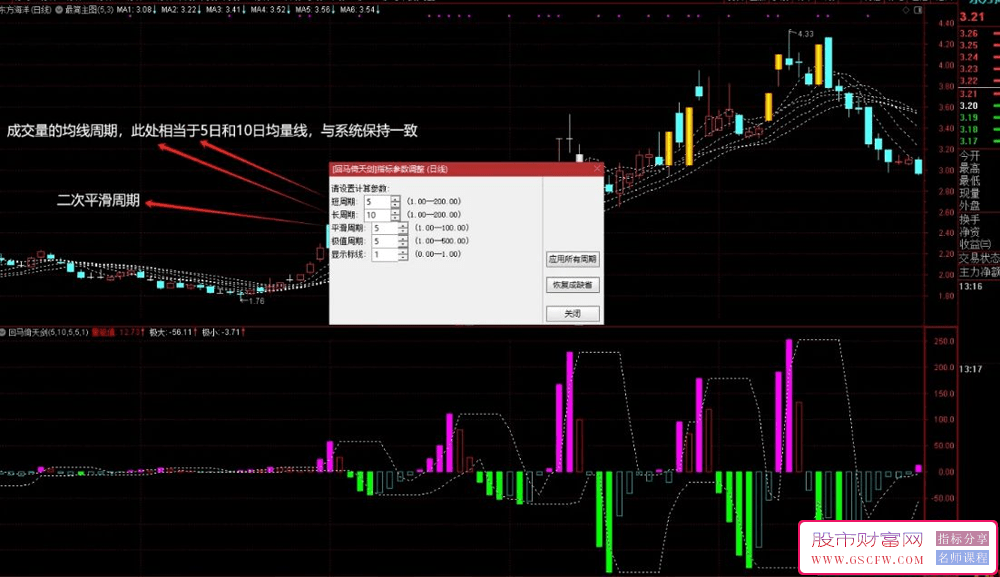The height and width of the screenshot is (577, 1000).
Task: Click the white 3.20 bid price row
Action: 969,106
